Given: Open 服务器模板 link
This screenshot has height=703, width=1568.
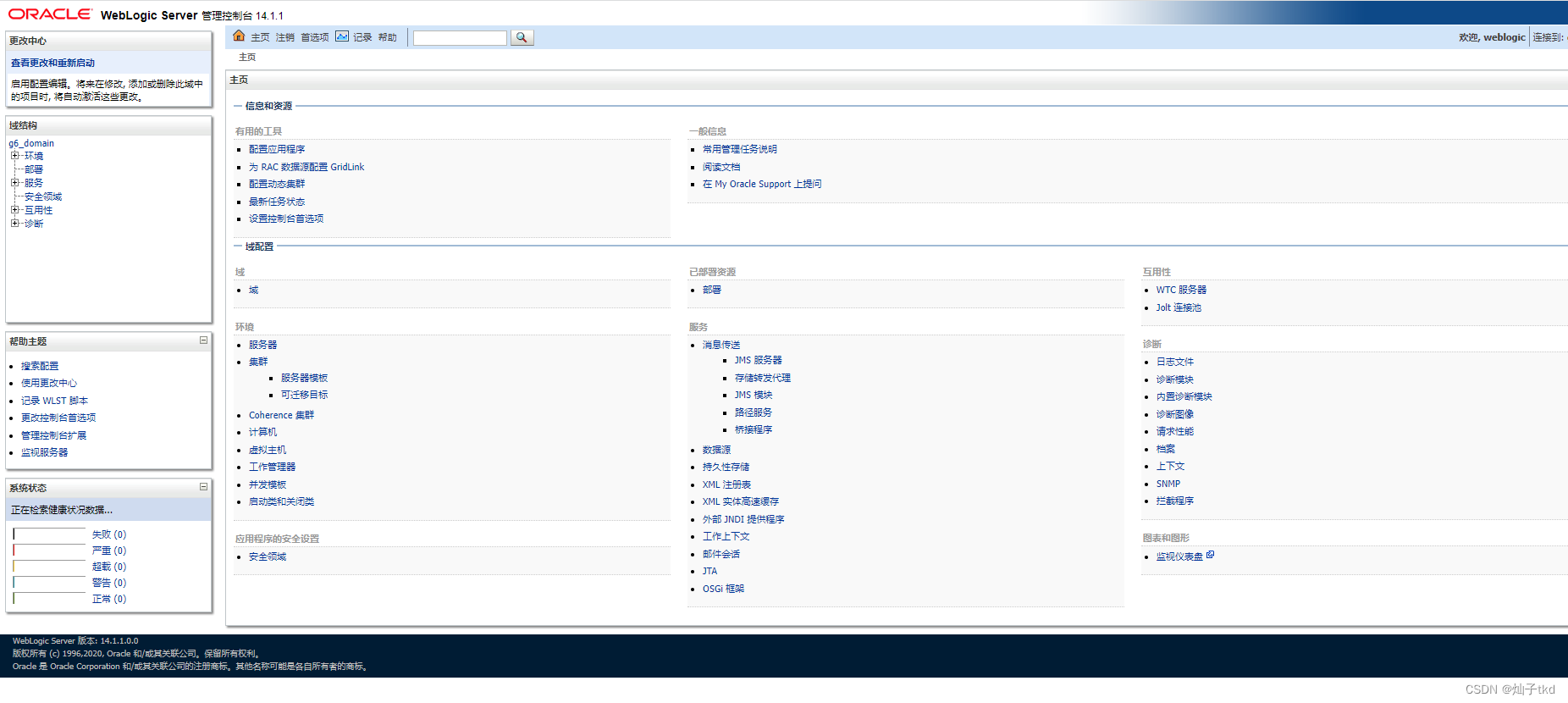Looking at the screenshot, I should (304, 378).
